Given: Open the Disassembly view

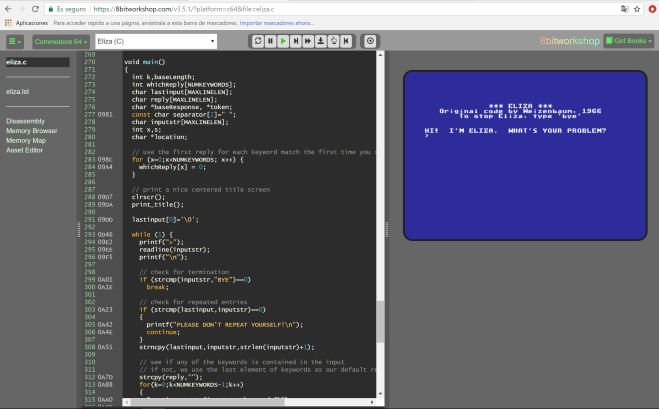Looking at the screenshot, I should click(25, 121).
